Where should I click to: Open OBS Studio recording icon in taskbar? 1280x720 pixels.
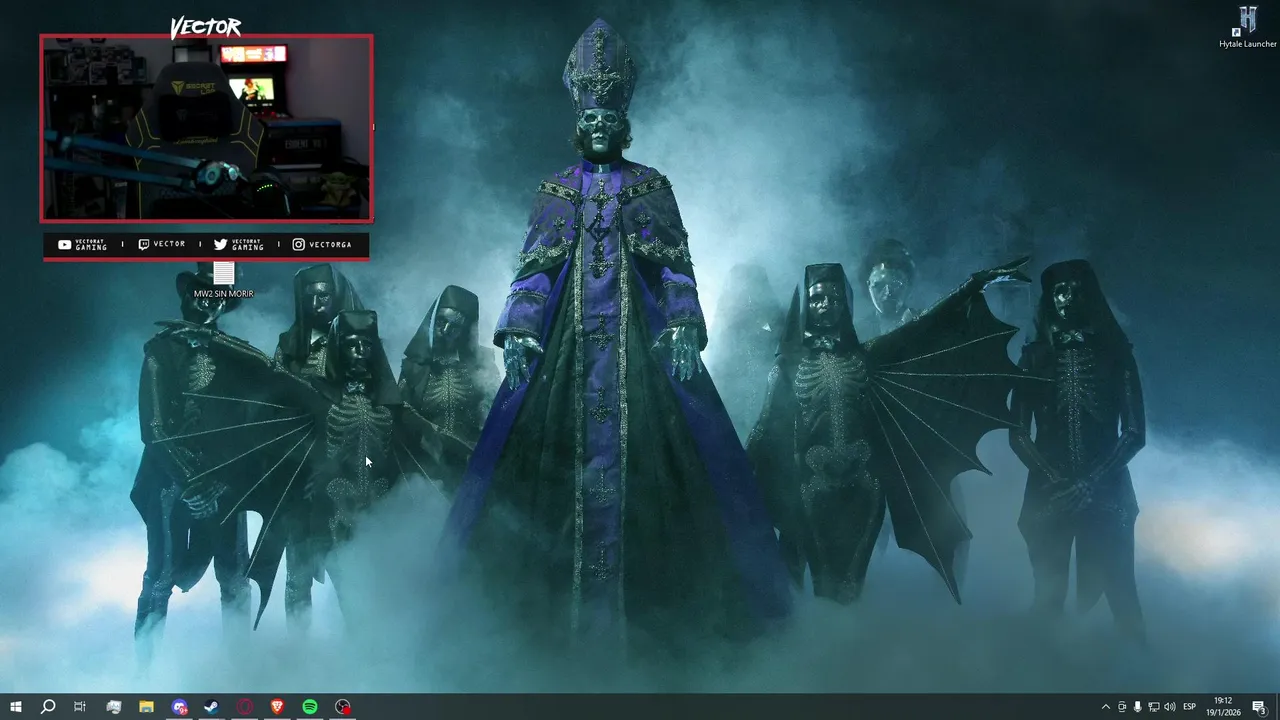tap(343, 707)
